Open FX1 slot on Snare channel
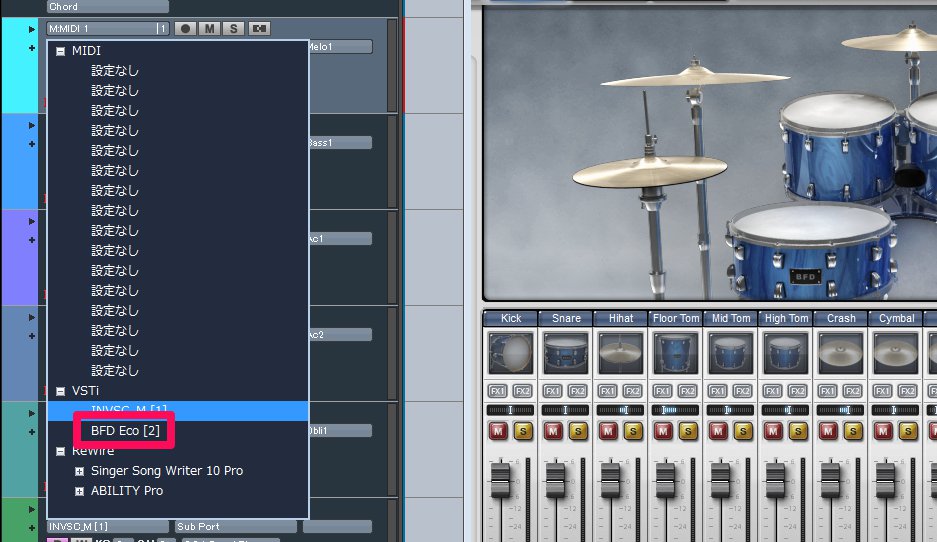The width and height of the screenshot is (937, 542). point(552,391)
